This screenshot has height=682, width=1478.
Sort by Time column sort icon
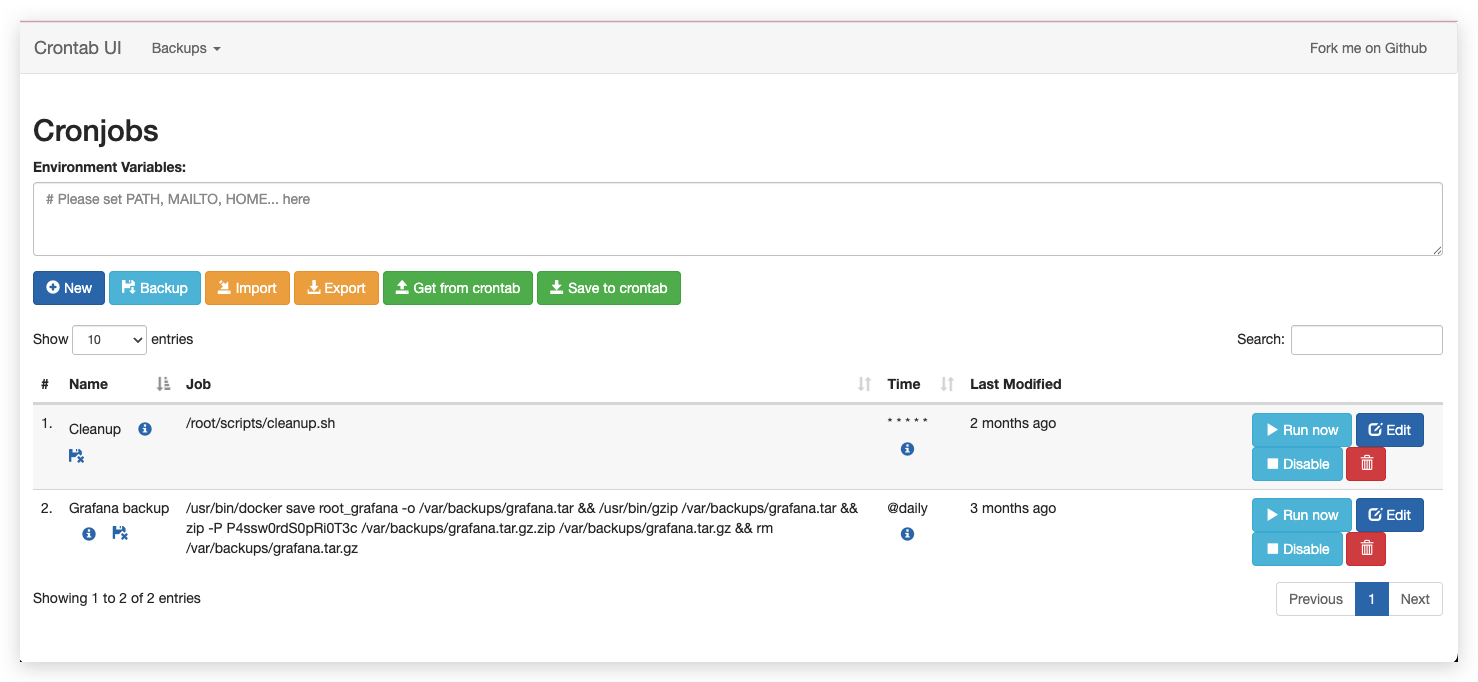click(947, 384)
